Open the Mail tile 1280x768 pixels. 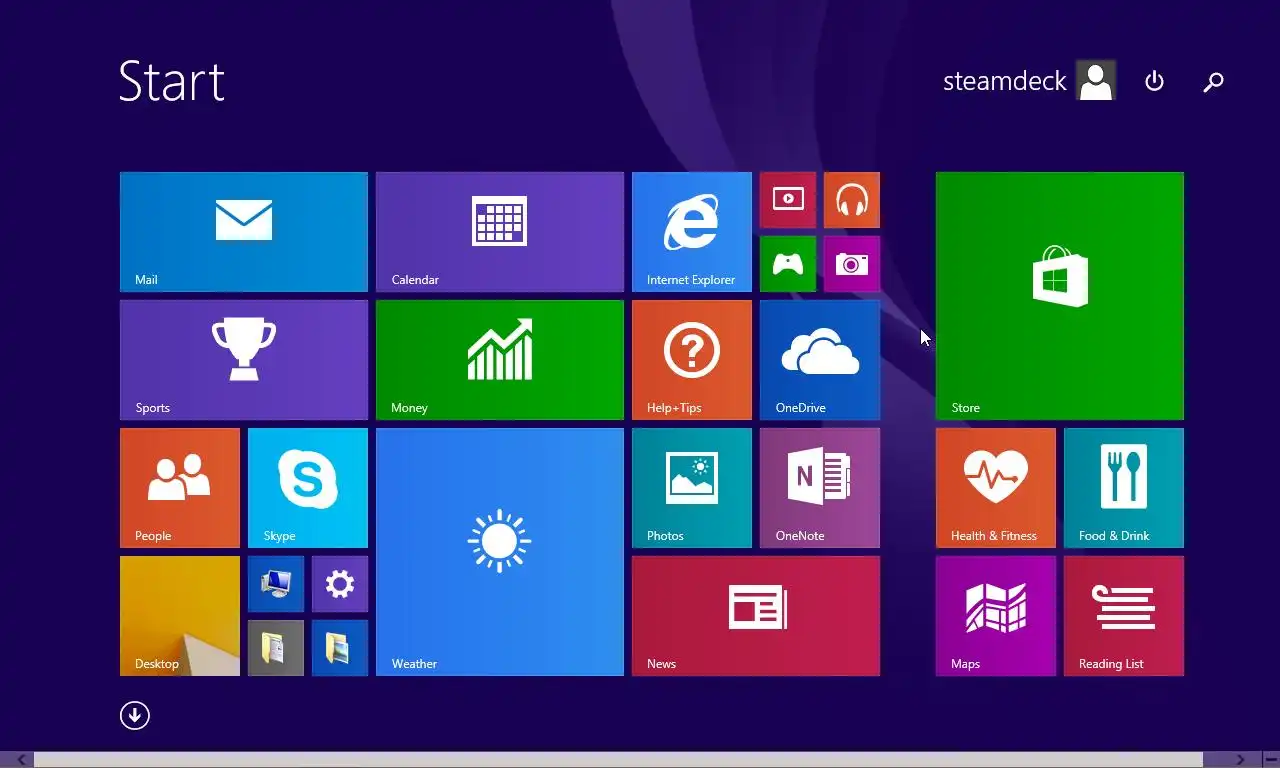pyautogui.click(x=244, y=232)
